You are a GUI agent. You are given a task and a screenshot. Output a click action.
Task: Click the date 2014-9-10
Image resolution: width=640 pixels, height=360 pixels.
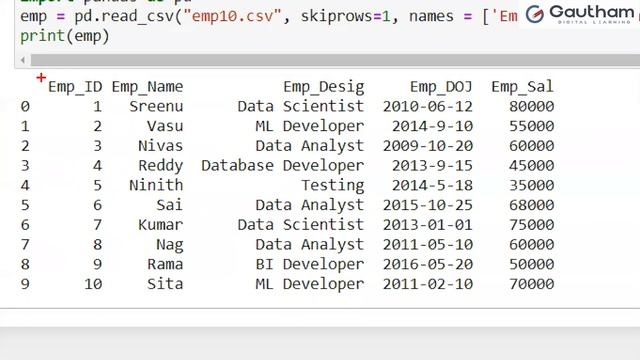432,126
